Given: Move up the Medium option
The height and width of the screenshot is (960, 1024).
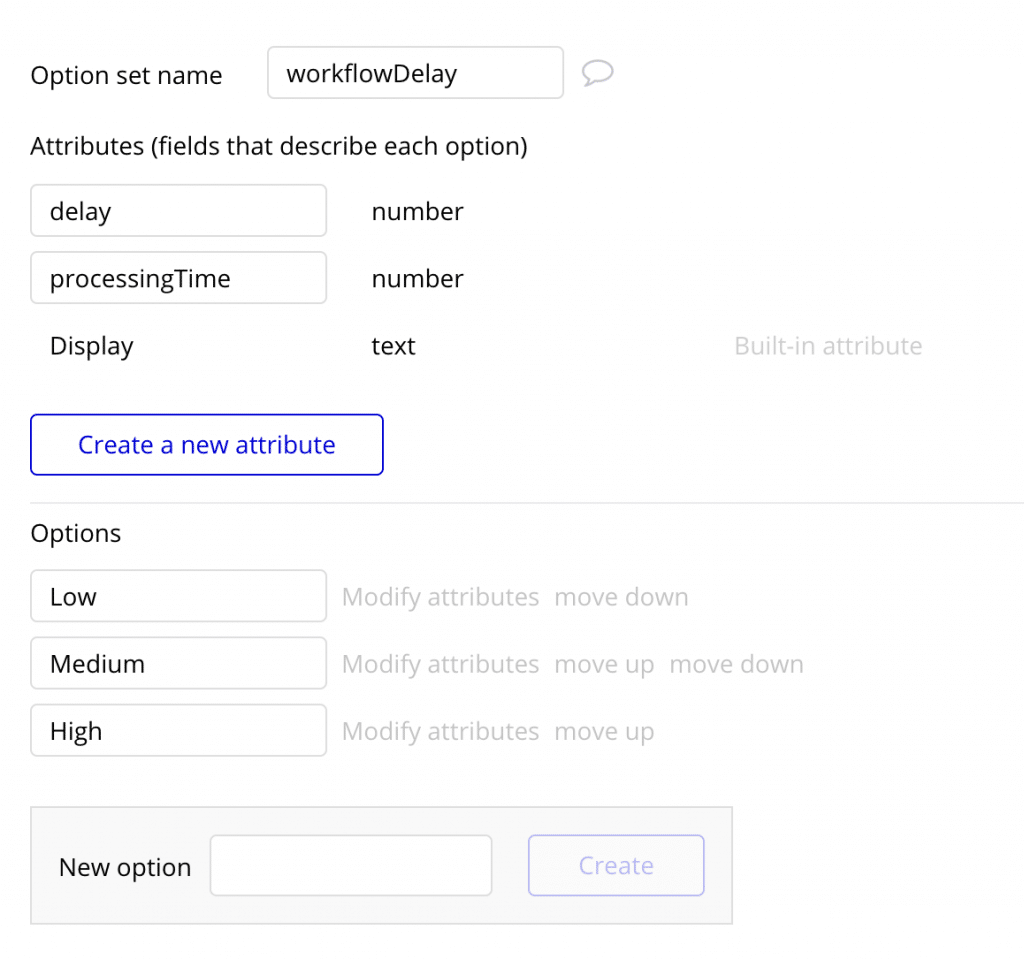Looking at the screenshot, I should (x=605, y=663).
